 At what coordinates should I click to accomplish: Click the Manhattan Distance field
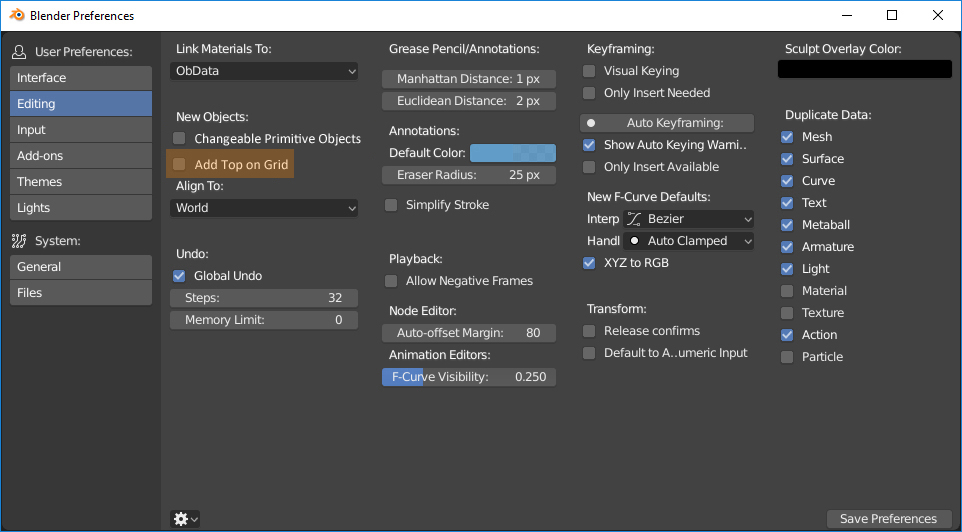pyautogui.click(x=469, y=79)
